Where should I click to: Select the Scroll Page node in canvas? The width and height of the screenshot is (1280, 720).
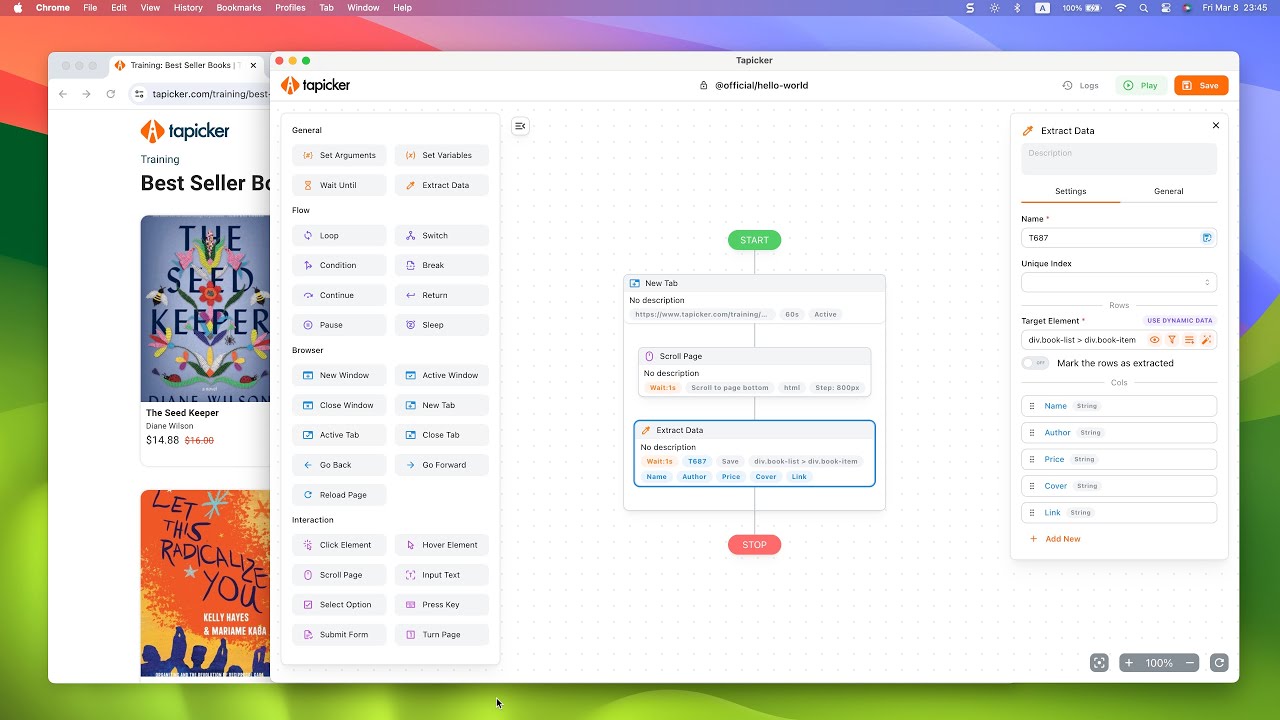(x=754, y=372)
